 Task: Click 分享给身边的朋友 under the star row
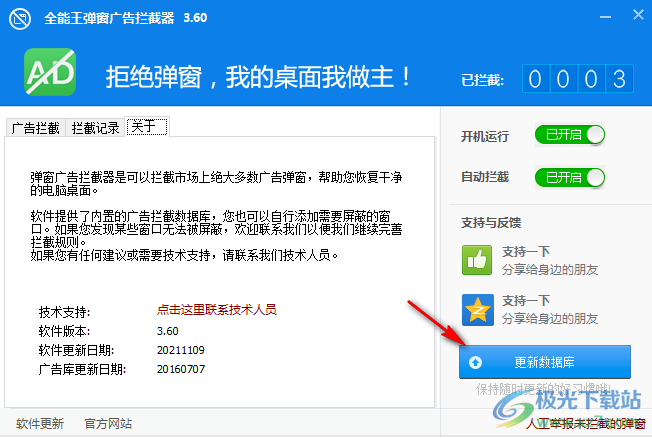[x=550, y=319]
